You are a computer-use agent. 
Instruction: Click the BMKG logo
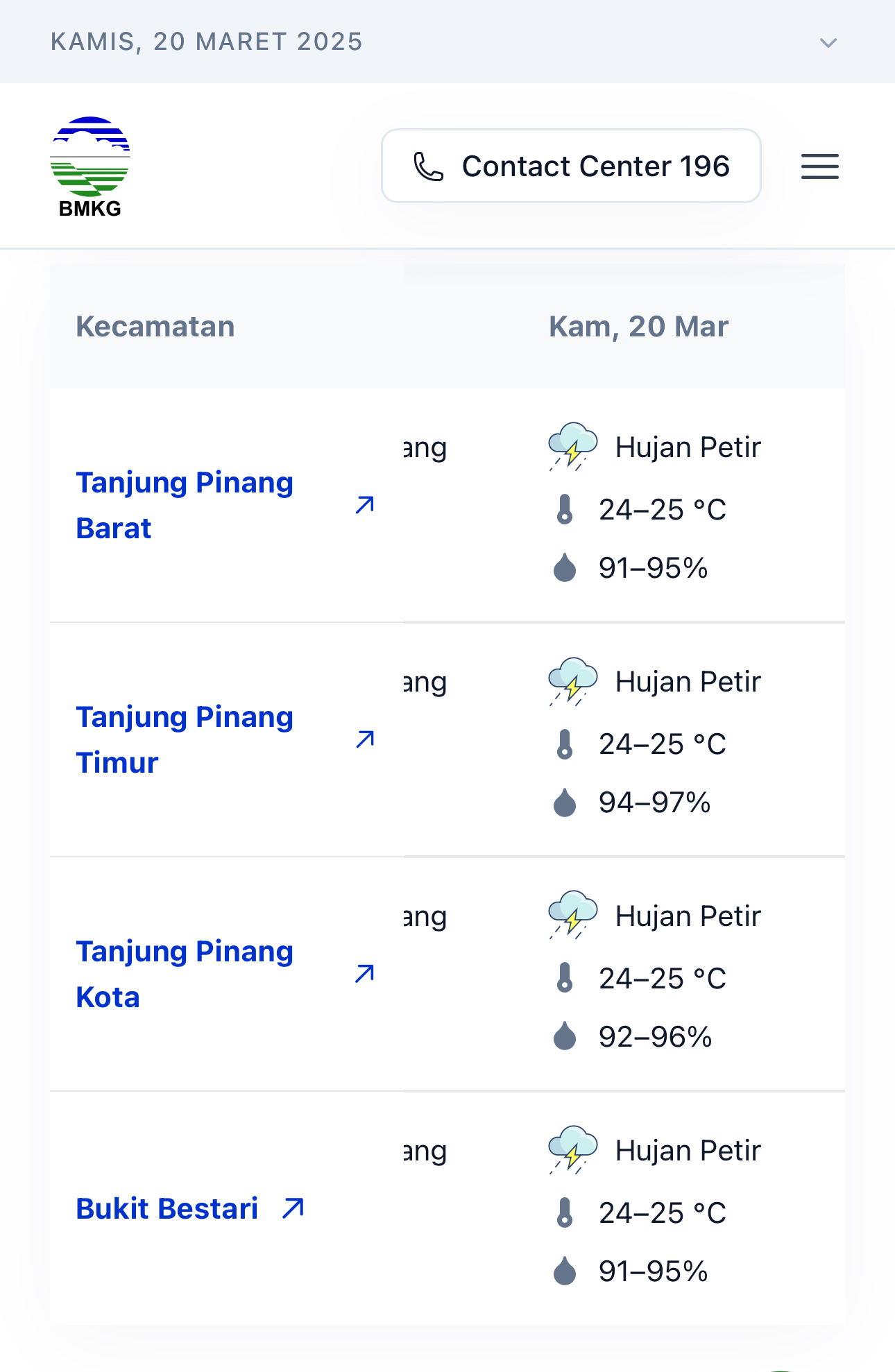(90, 166)
